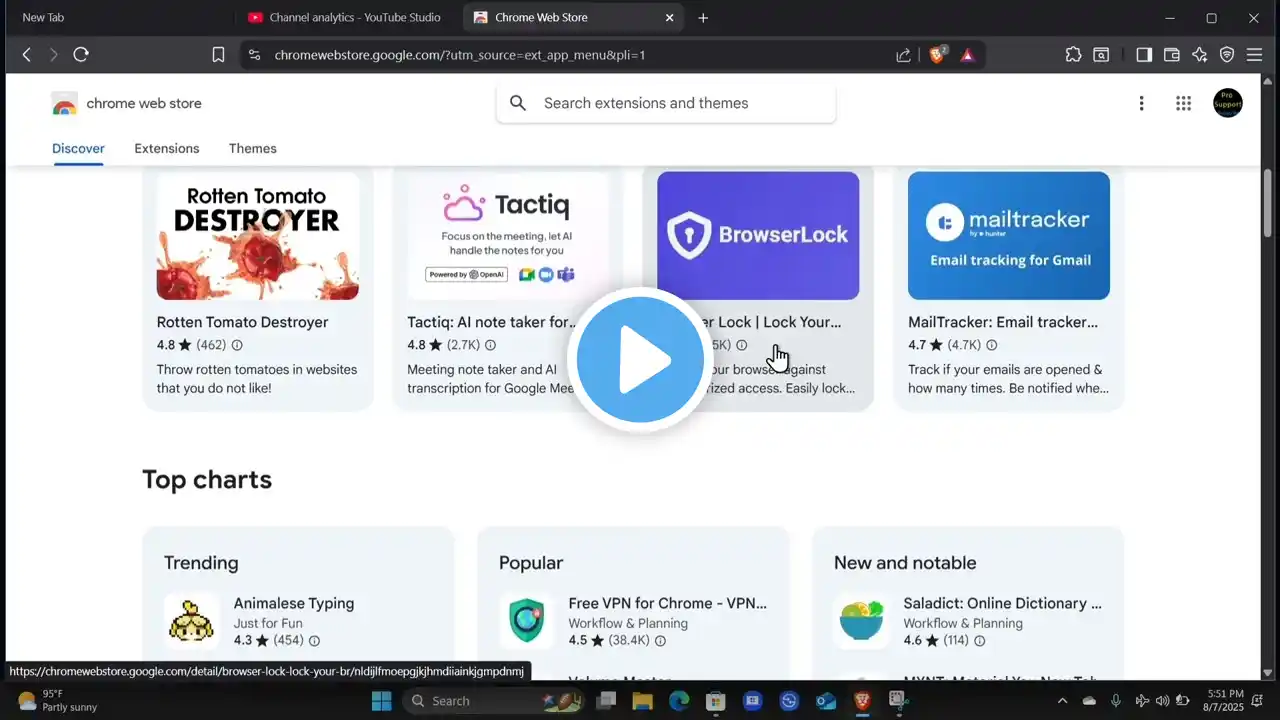Show rating info for MailTracker
Screen dimensions: 1280x720
click(x=992, y=345)
